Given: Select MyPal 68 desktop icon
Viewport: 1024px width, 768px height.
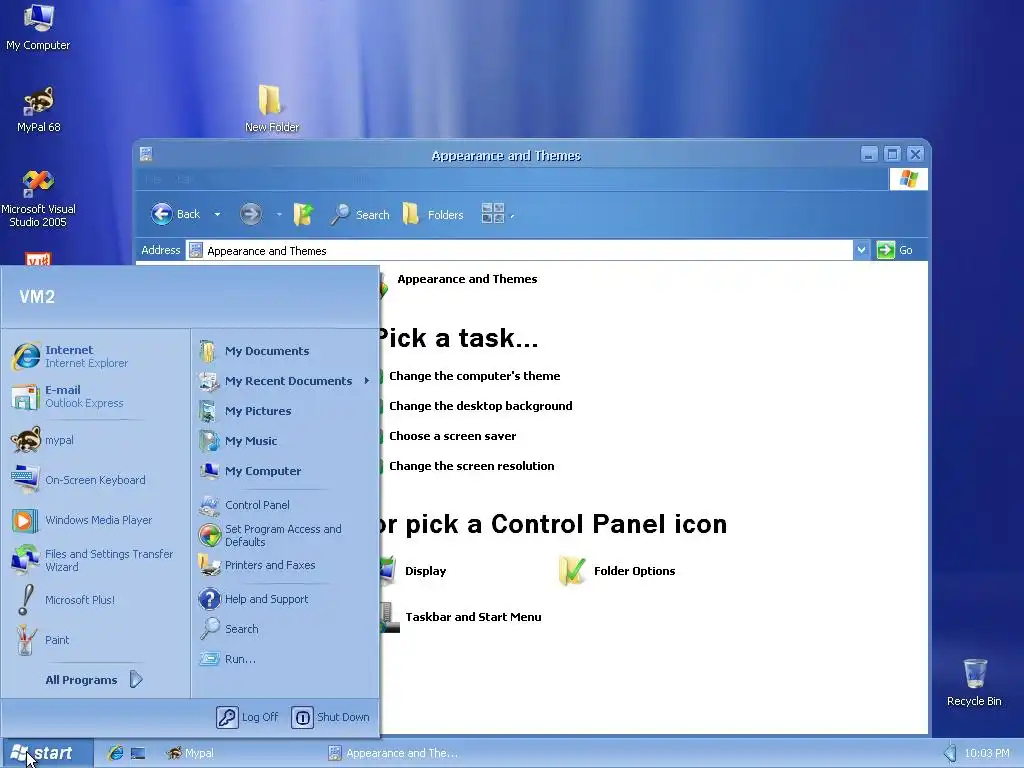Looking at the screenshot, I should pos(39,109).
